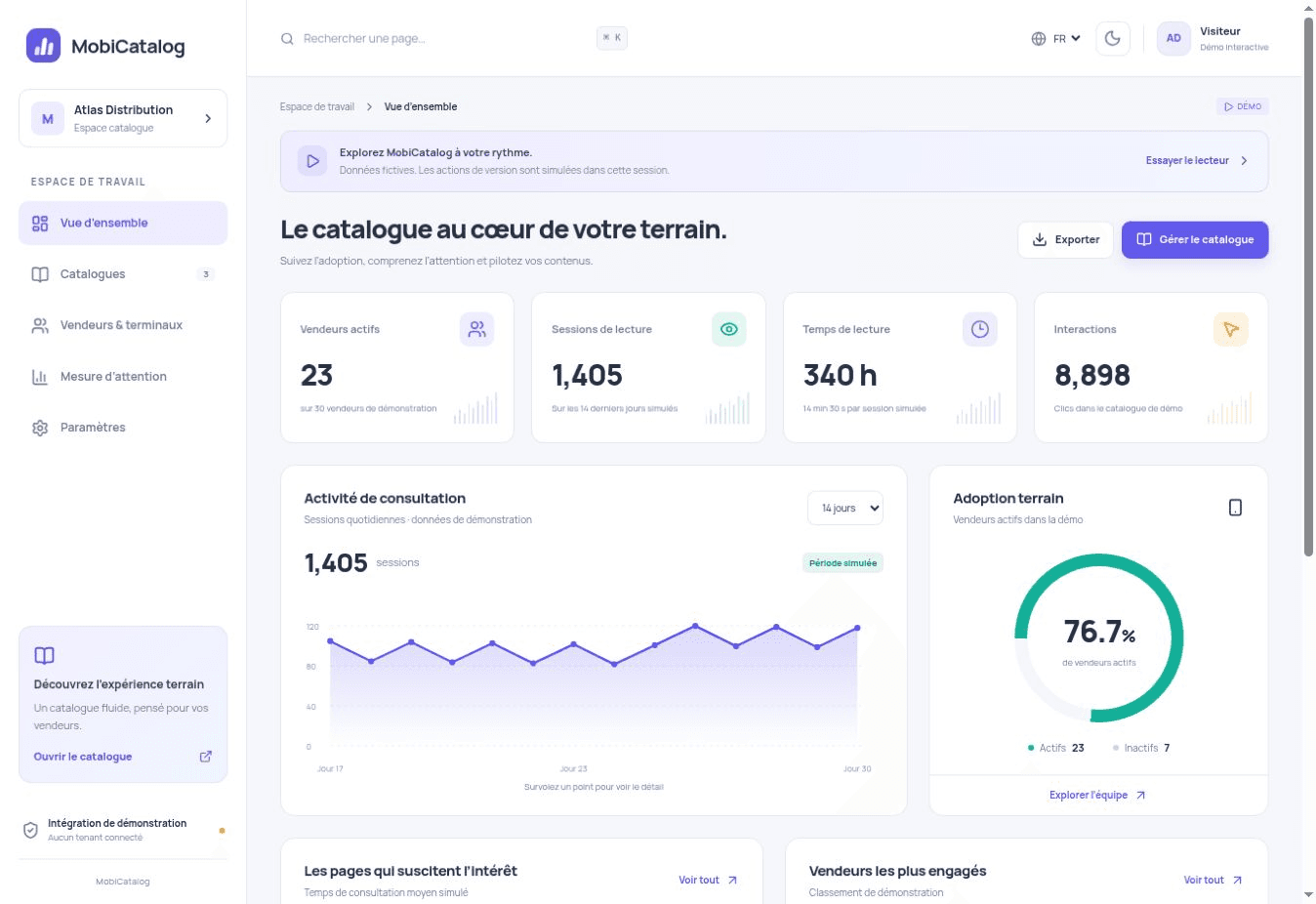Click the Catalogues count badge '3'
This screenshot has width=1316, height=904.
[x=205, y=274]
